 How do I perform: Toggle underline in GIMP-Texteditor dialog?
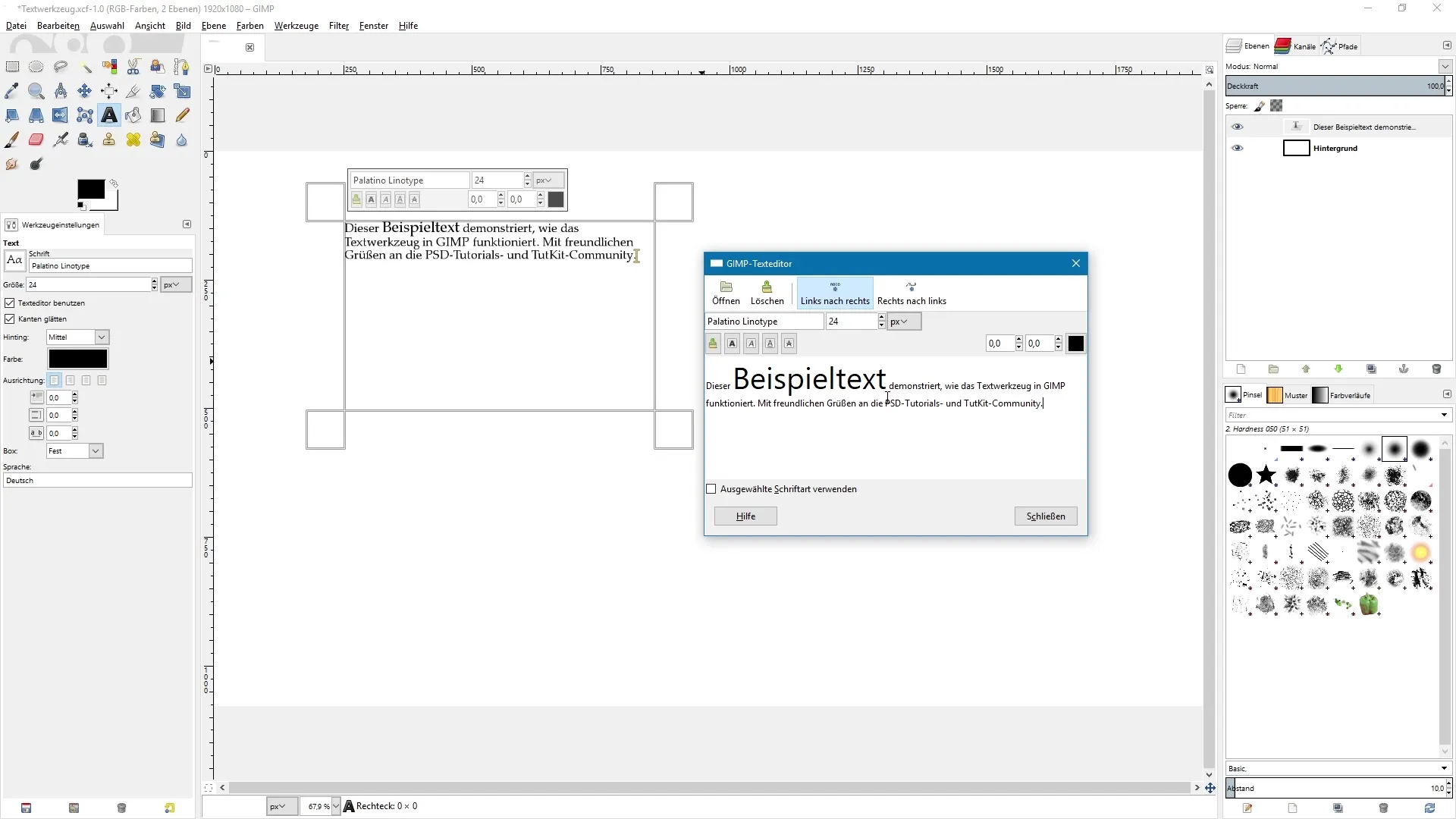pos(770,344)
